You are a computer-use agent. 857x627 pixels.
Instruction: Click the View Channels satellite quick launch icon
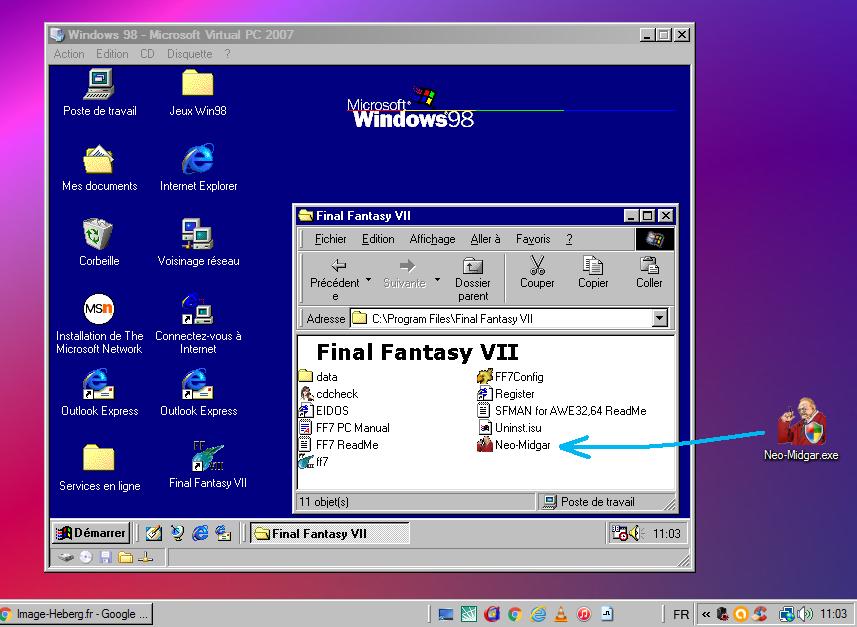[177, 533]
